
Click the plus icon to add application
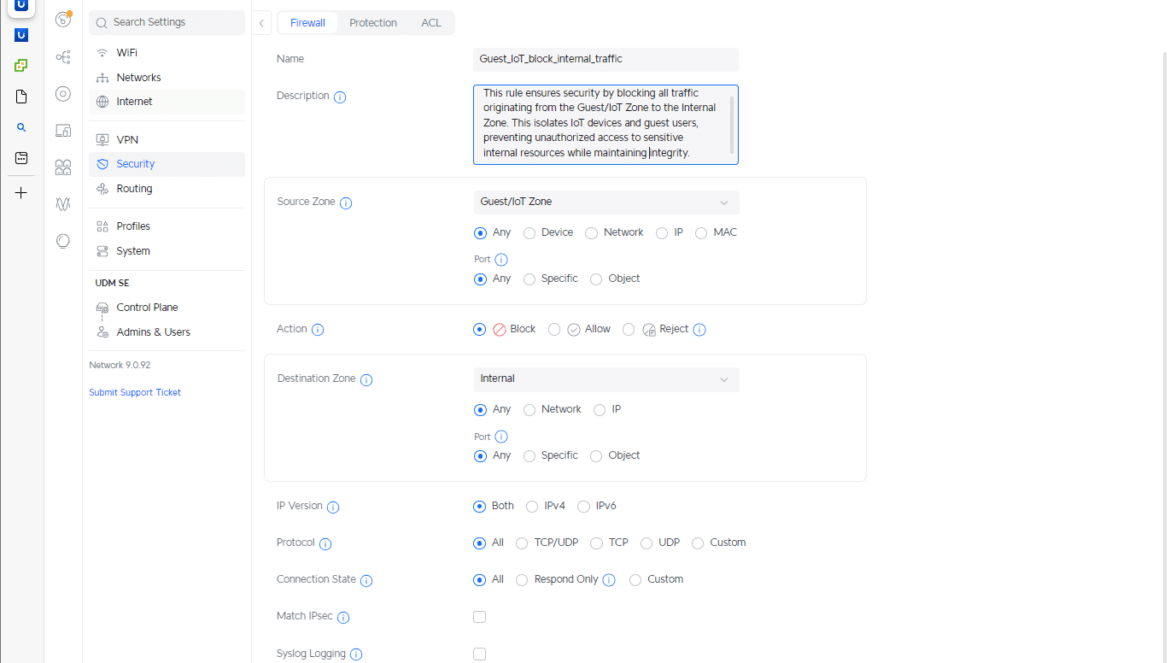[21, 193]
